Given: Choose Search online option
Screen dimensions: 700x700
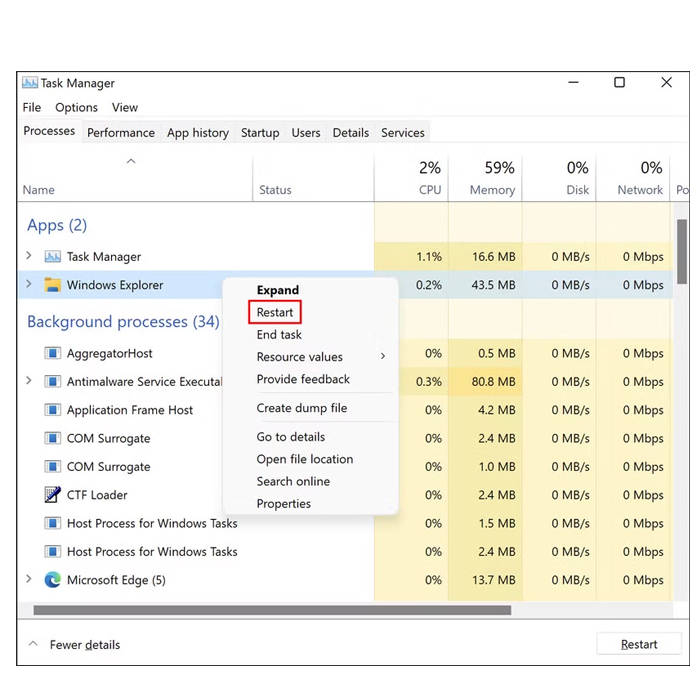Looking at the screenshot, I should point(293,482).
